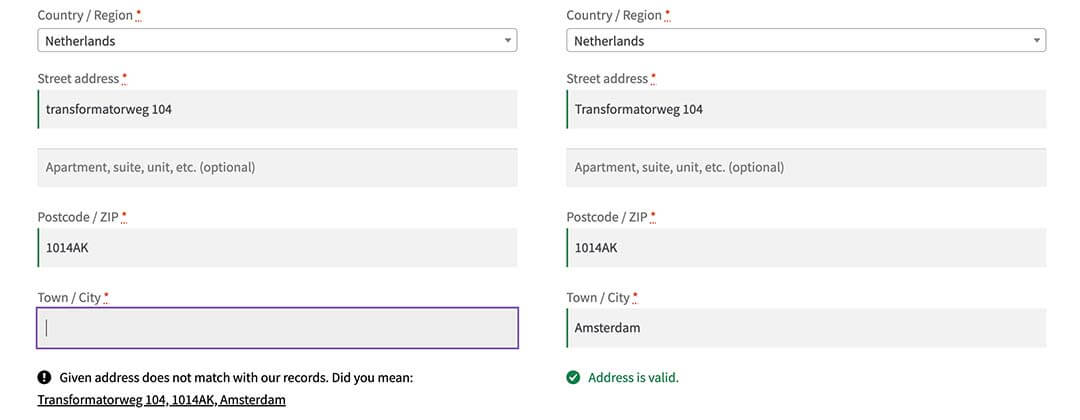Select the left Apartment, suite, unit field

(x=277, y=167)
